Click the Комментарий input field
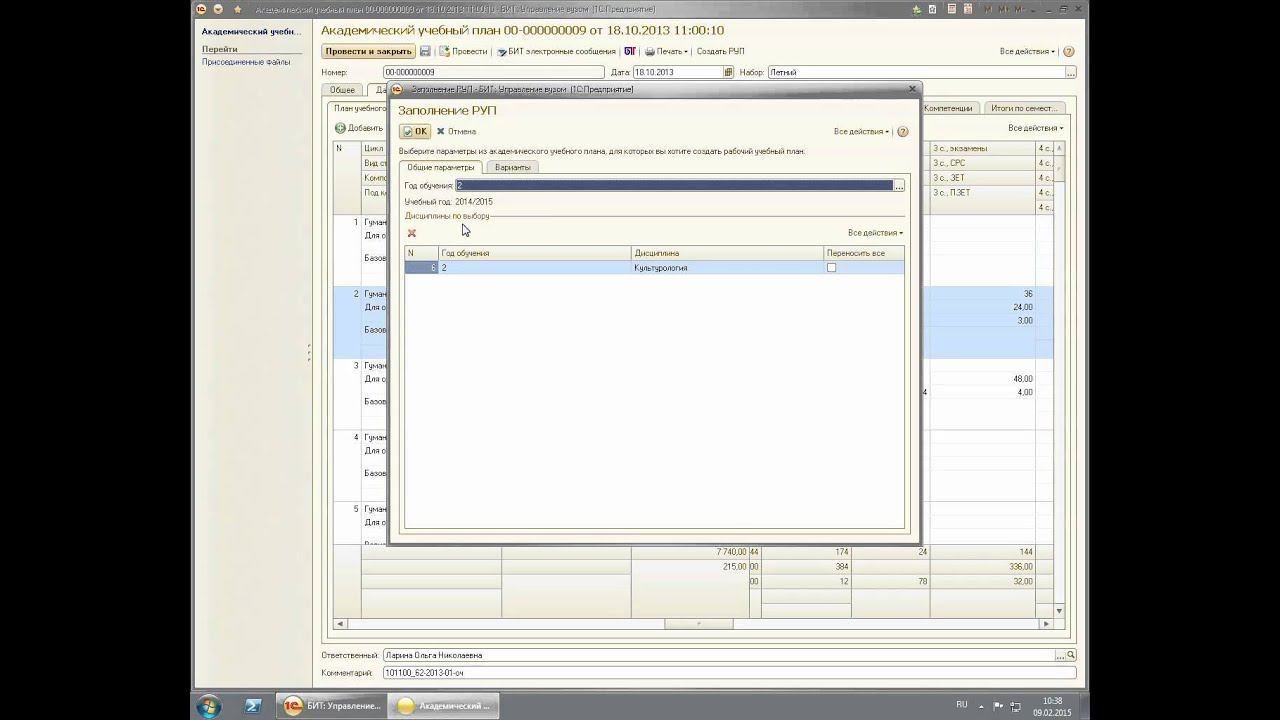1280x720 pixels. [730, 673]
